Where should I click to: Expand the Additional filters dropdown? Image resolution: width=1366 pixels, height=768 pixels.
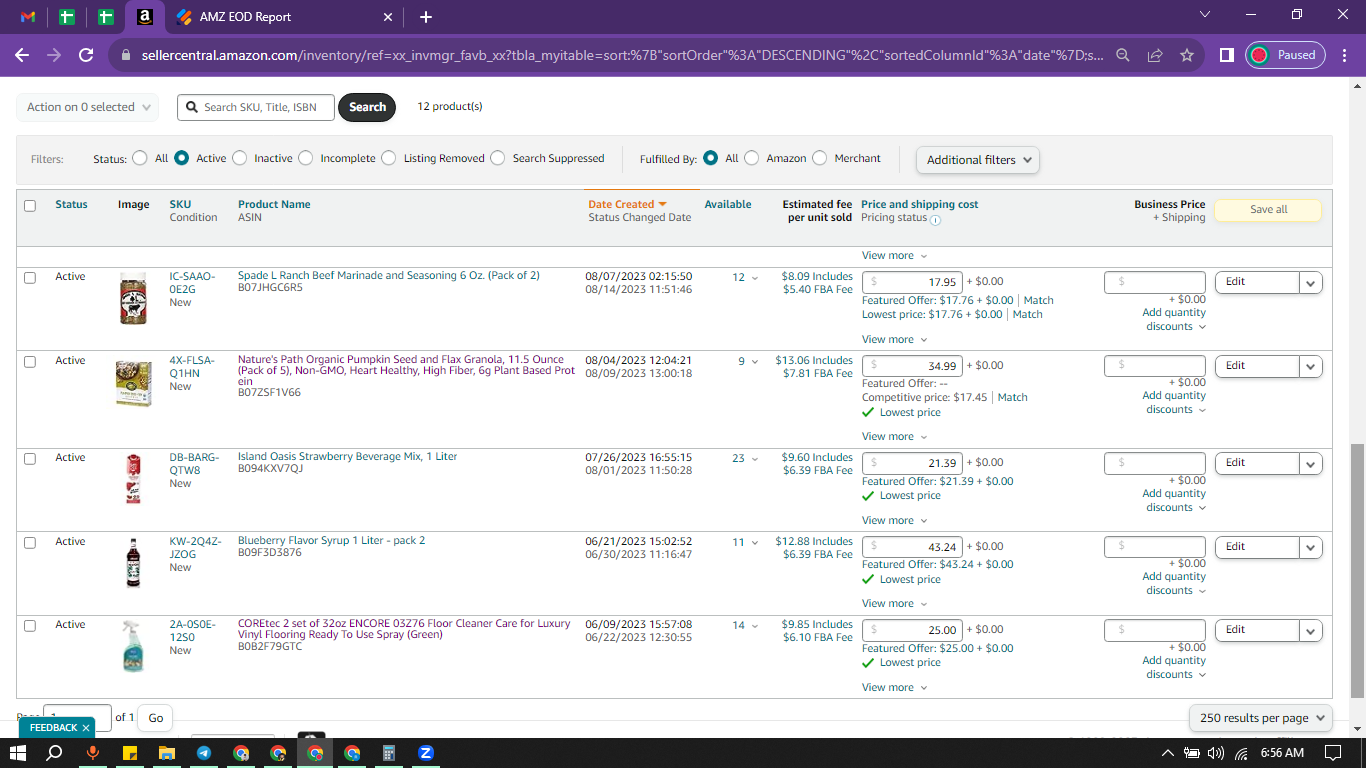978,160
